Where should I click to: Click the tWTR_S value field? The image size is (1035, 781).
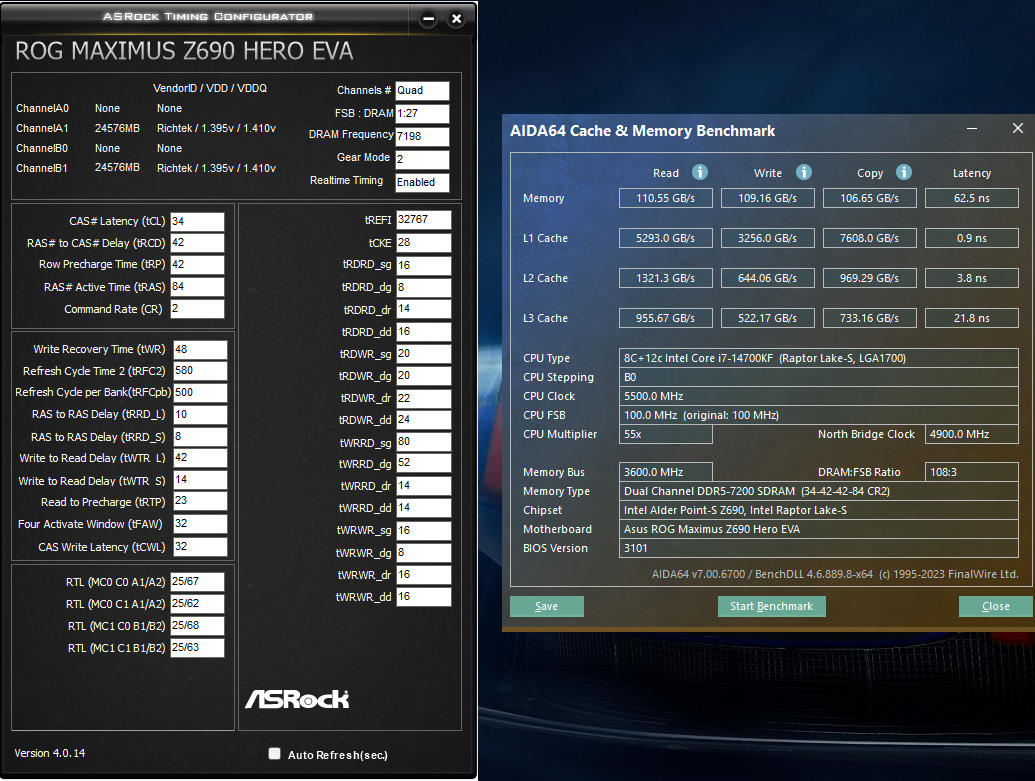(200, 480)
